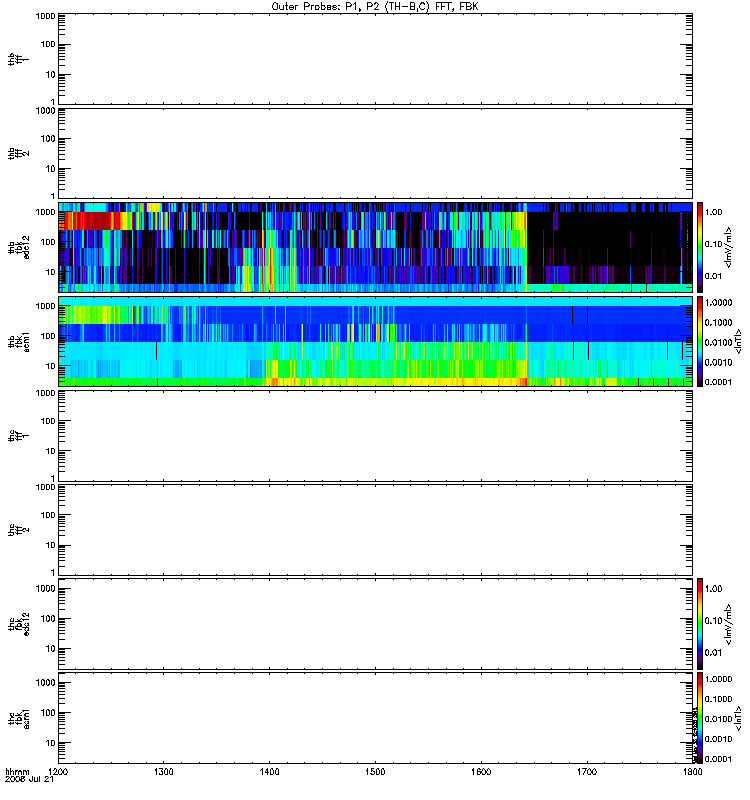The height and width of the screenshot is (800, 750).
Task: Click the '1' y-tick of thb fff 2 panel
Action: pyautogui.click(x=53, y=196)
